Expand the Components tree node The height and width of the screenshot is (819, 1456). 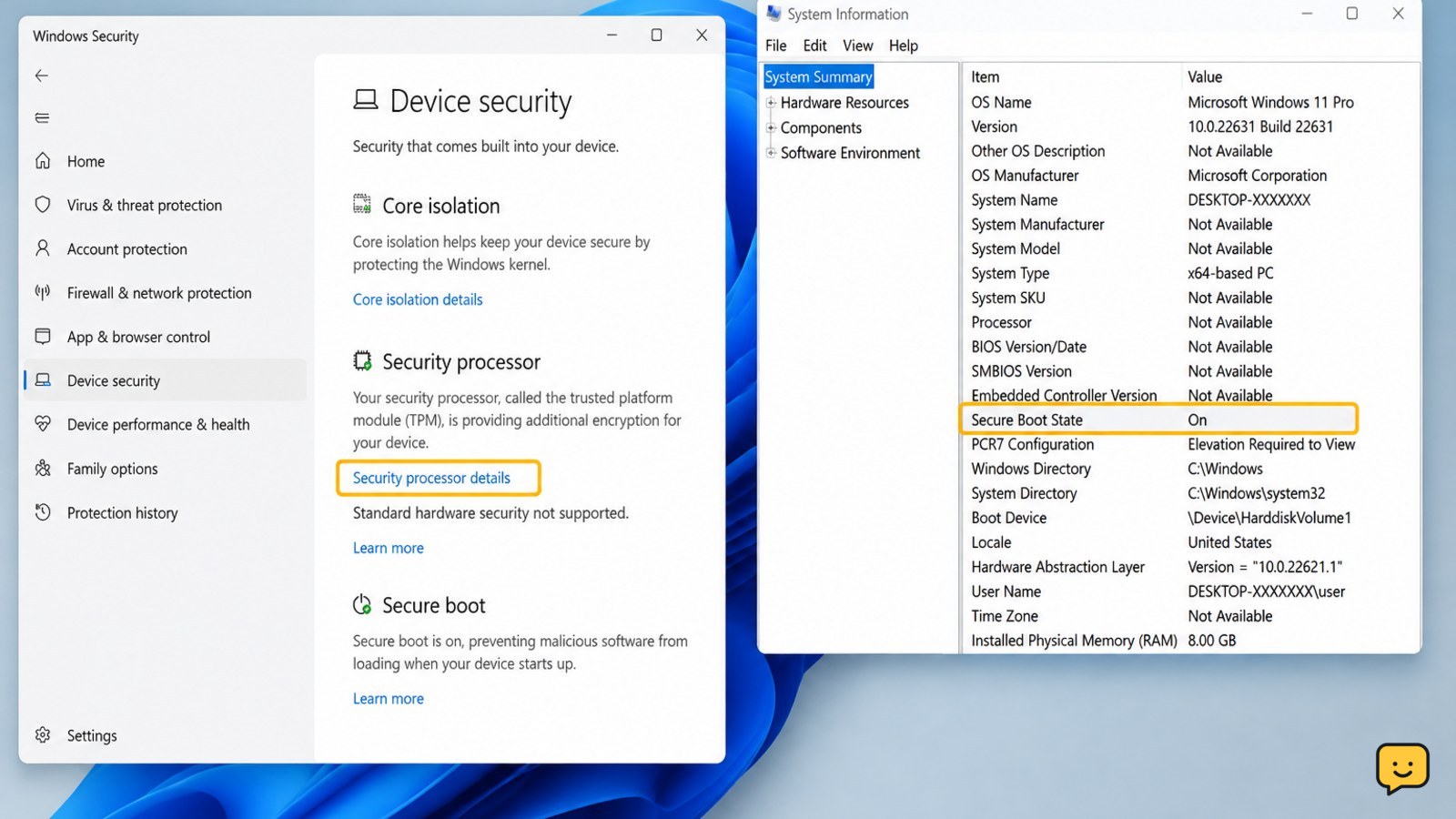[x=771, y=127]
